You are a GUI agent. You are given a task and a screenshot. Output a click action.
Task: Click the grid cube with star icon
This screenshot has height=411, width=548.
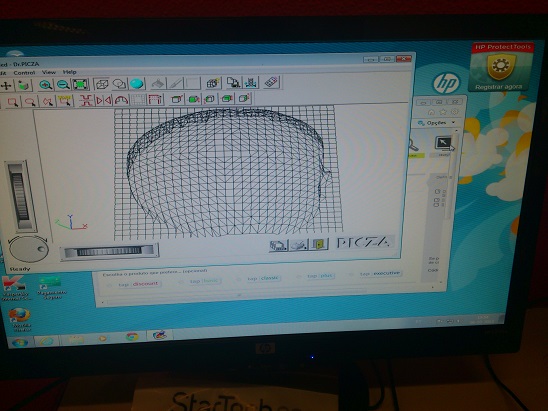pos(213,83)
